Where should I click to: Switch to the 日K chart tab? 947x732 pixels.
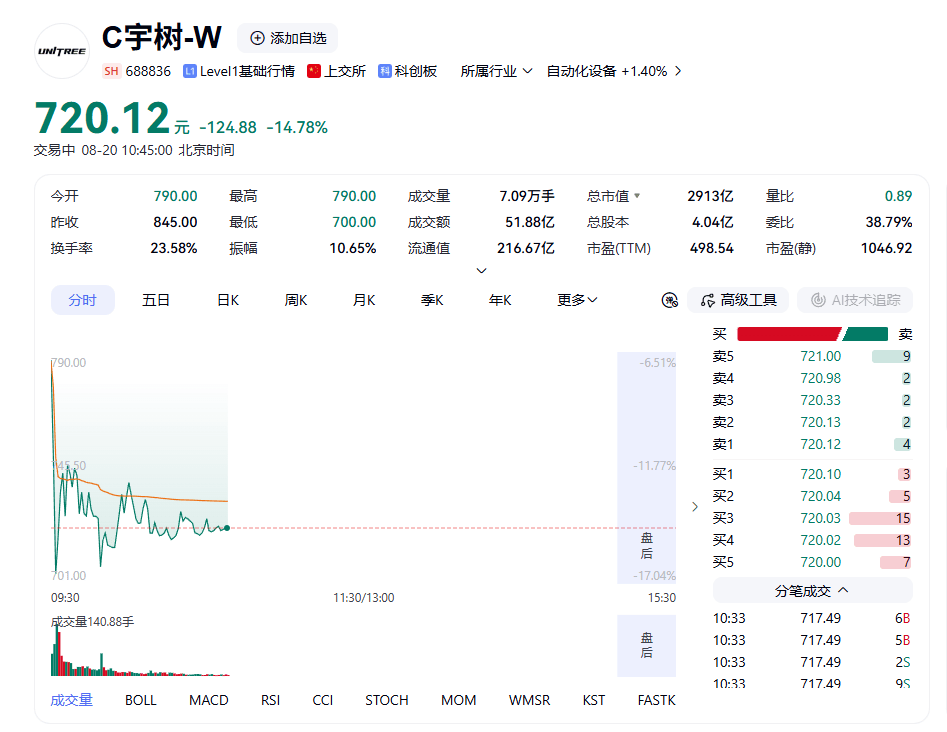point(228,300)
